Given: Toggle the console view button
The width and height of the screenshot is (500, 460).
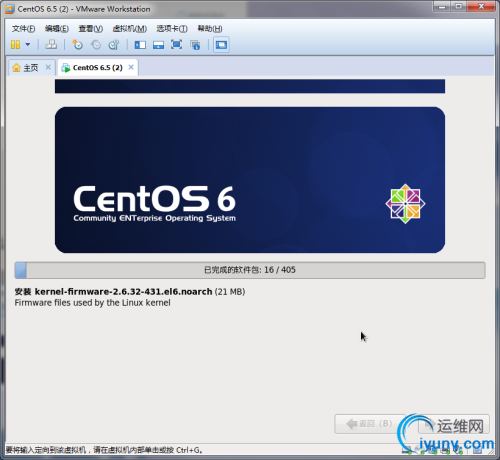Looking at the screenshot, I should click(221, 44).
